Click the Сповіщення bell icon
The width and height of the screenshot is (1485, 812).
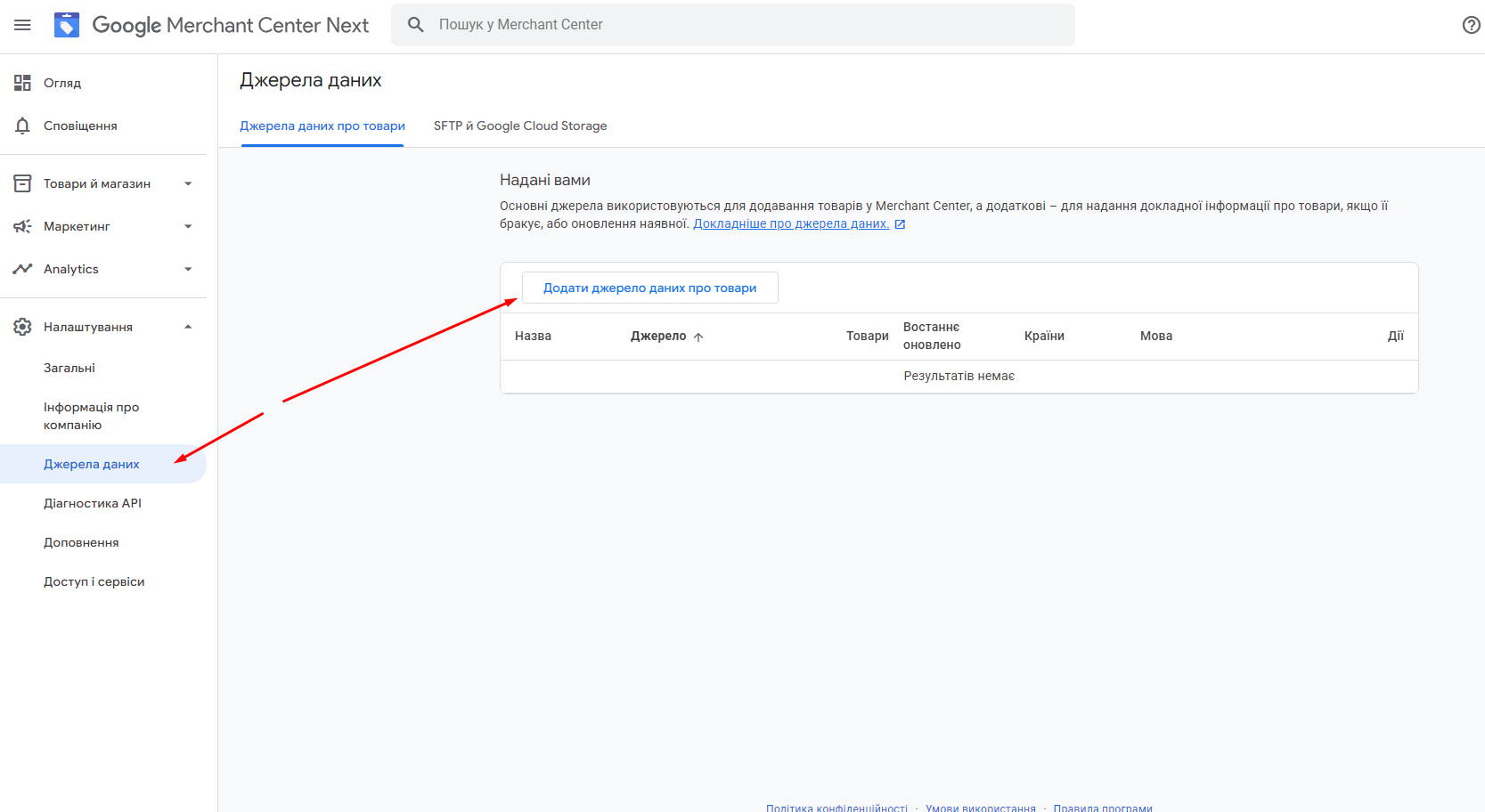[22, 126]
